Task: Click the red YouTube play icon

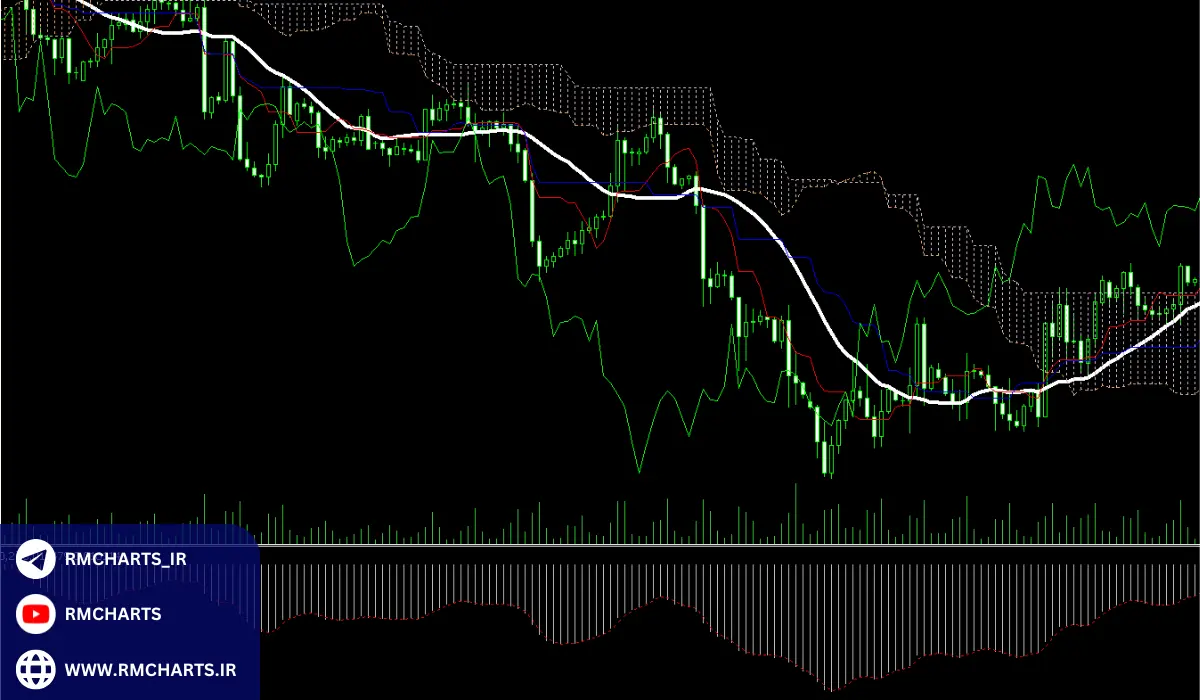Action: tap(37, 614)
